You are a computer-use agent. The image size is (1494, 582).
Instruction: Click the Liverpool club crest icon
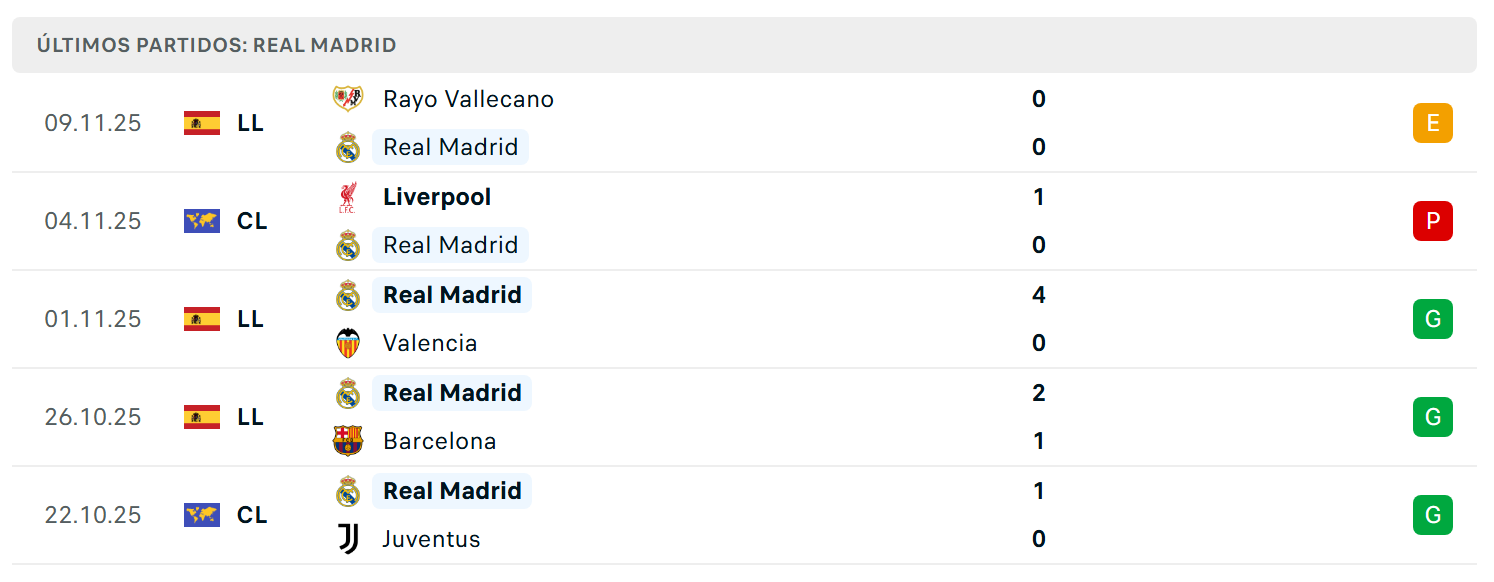[347, 197]
